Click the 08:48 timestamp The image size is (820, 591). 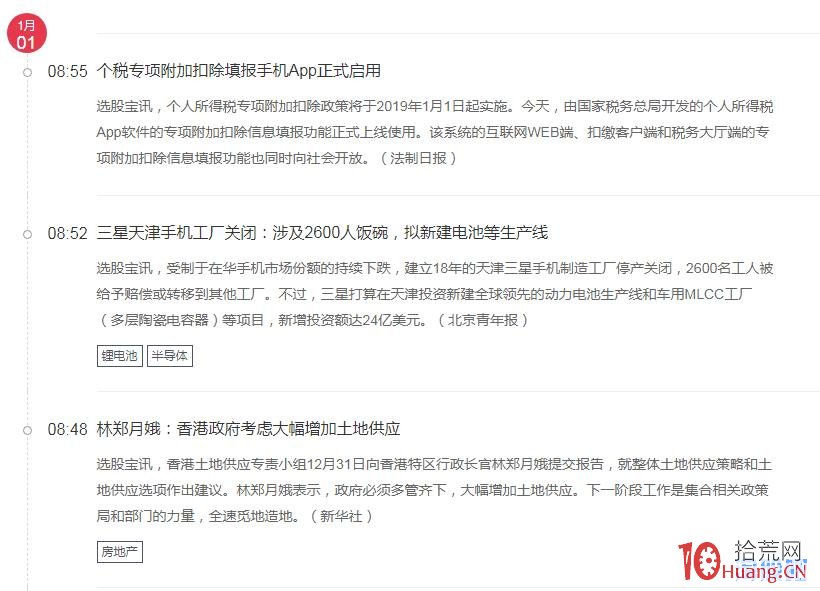click(67, 429)
